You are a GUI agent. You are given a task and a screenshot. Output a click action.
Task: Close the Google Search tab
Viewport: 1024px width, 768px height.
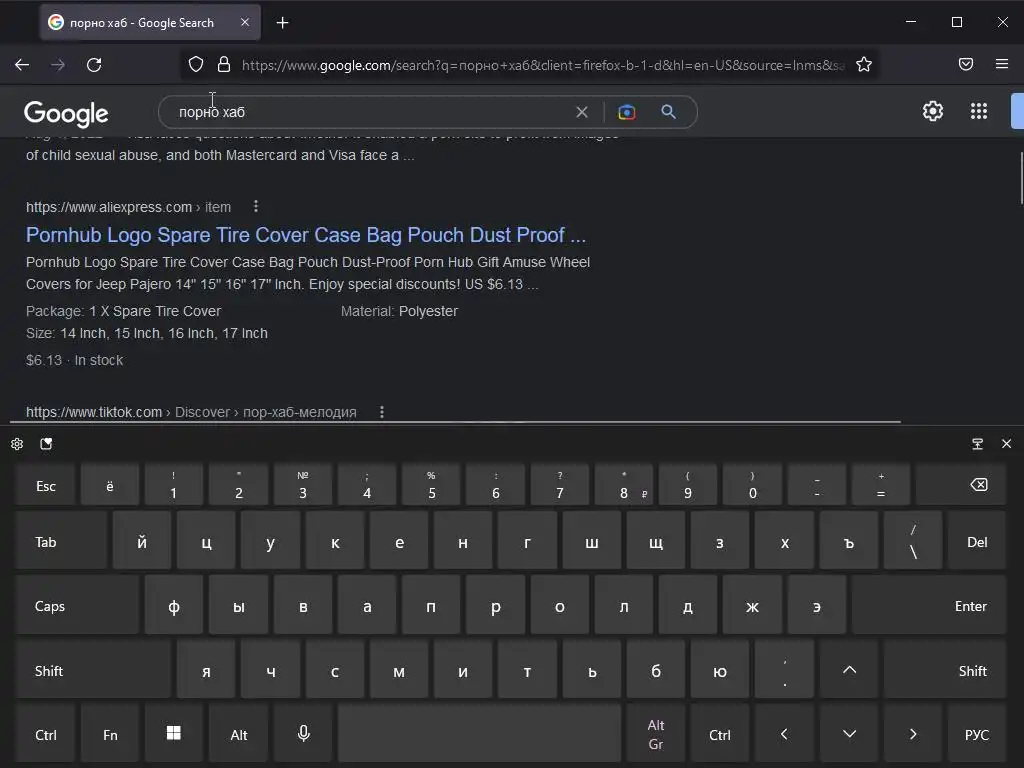(245, 22)
